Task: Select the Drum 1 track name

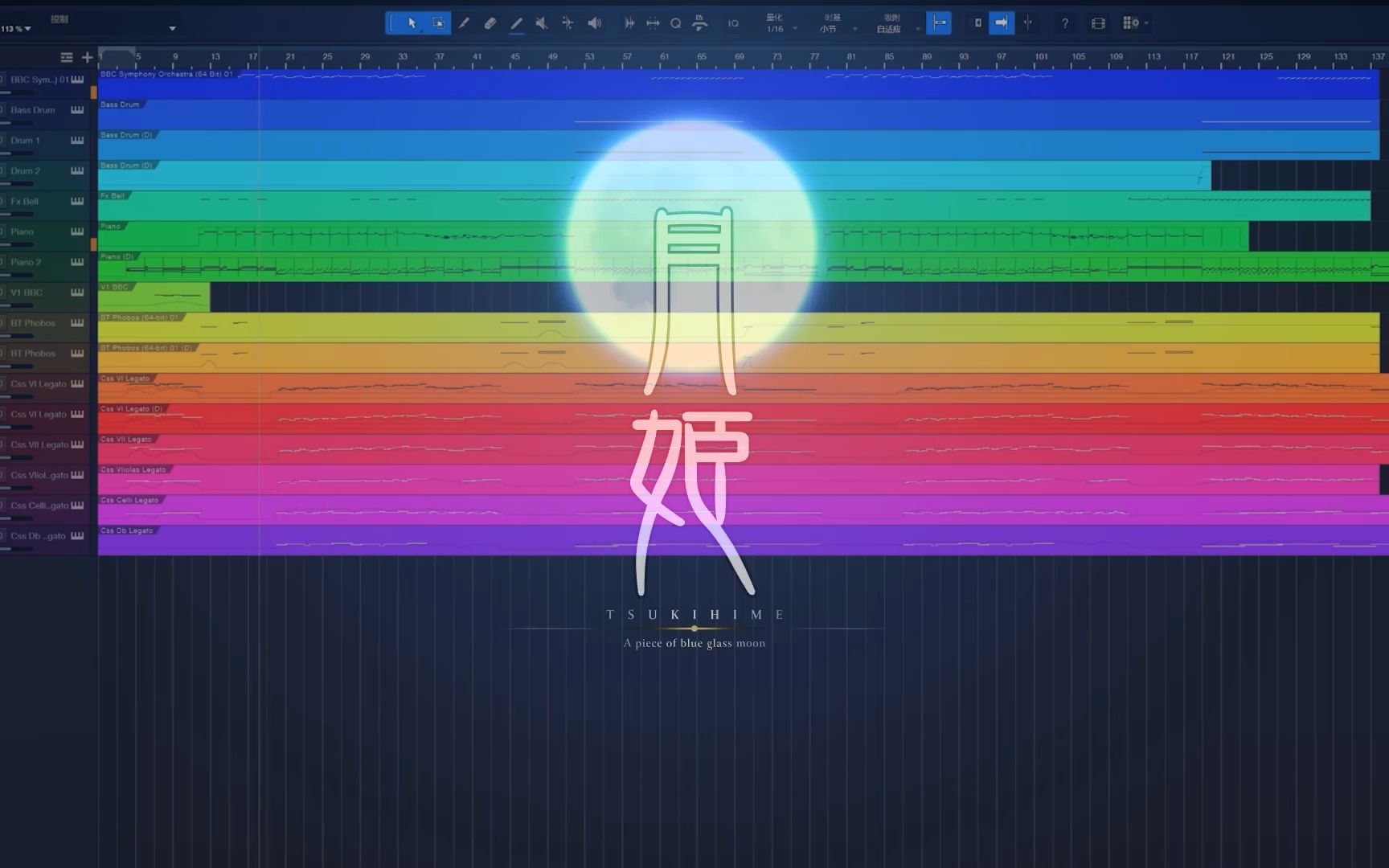Action: 25,141
